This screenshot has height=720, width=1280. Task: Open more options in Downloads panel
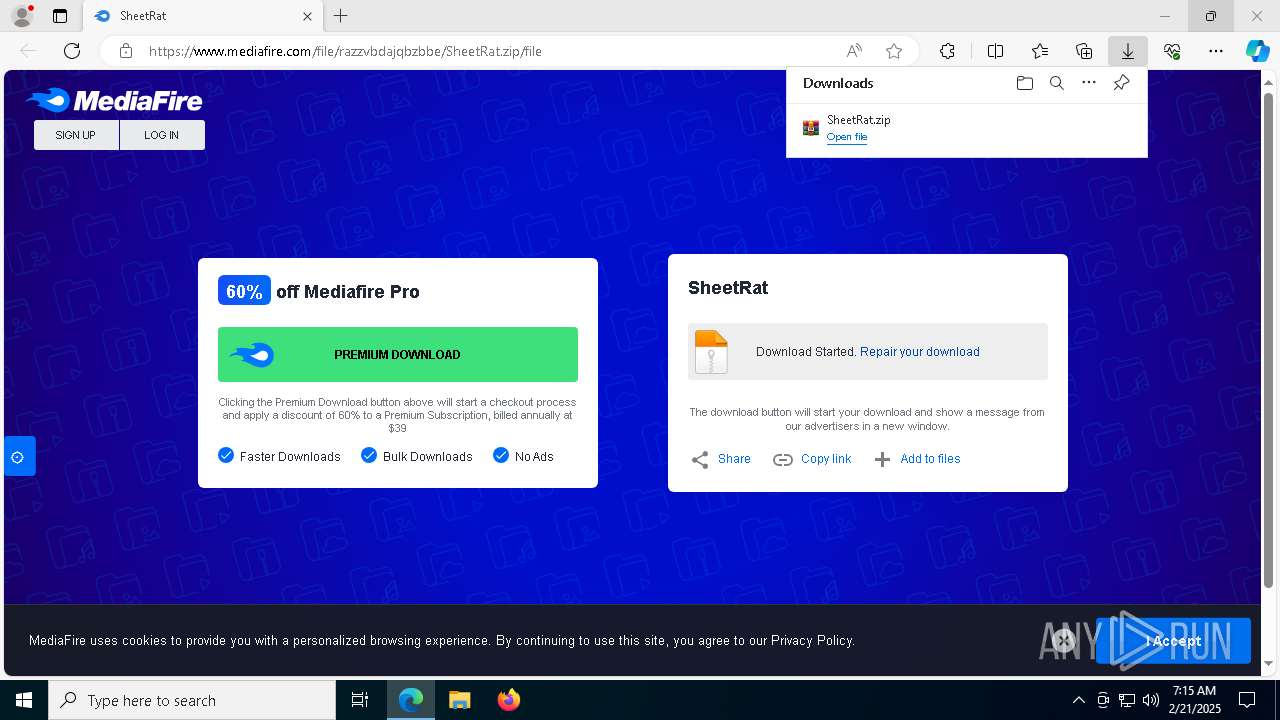coord(1089,83)
